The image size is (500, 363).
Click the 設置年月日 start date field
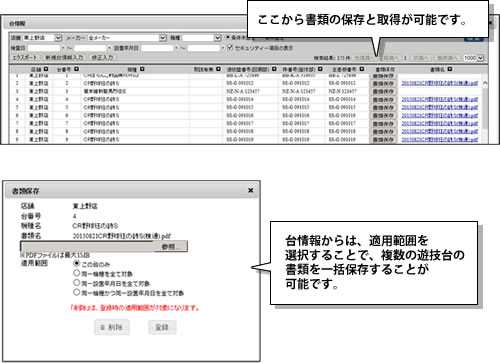(157, 48)
